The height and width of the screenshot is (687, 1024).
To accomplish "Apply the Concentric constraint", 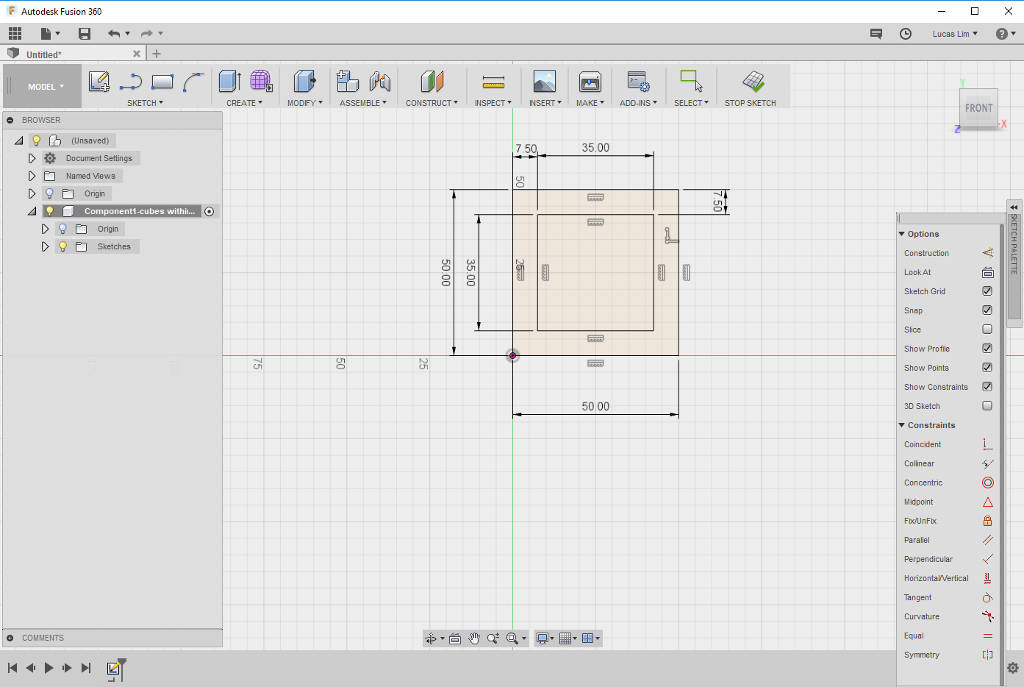I will click(987, 483).
